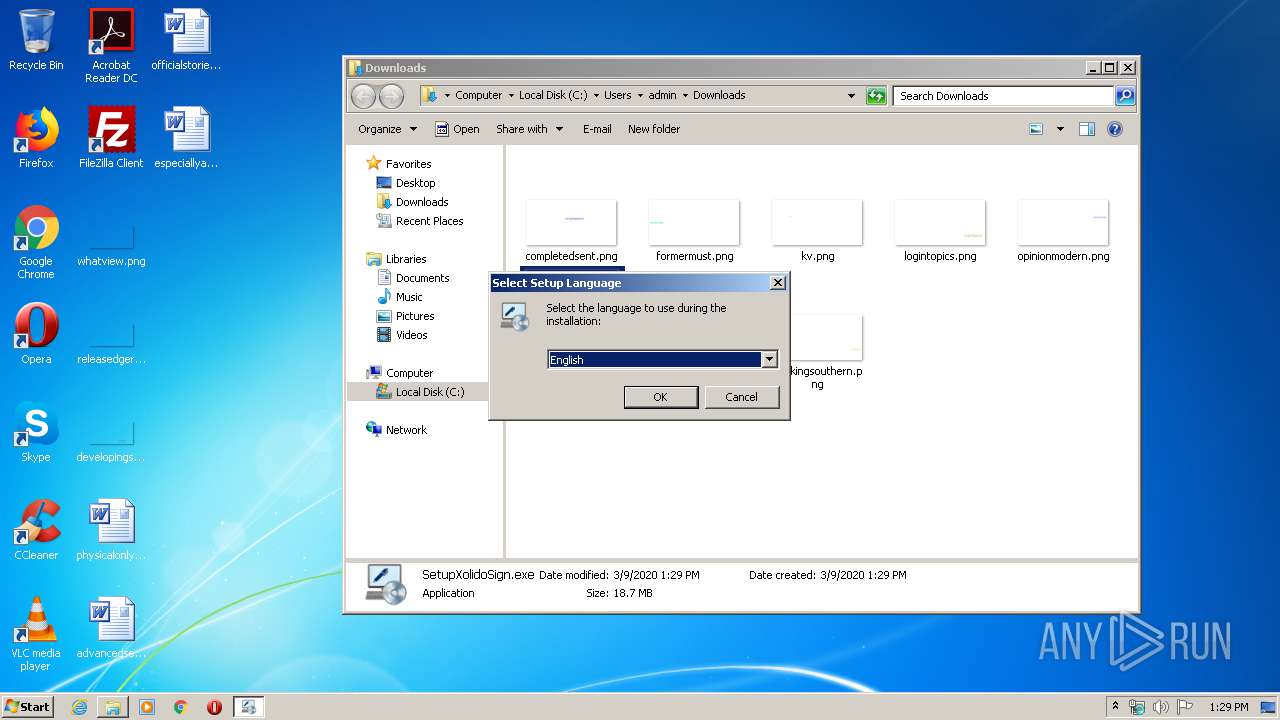Show hidden tray icons arrow

tap(1115, 707)
